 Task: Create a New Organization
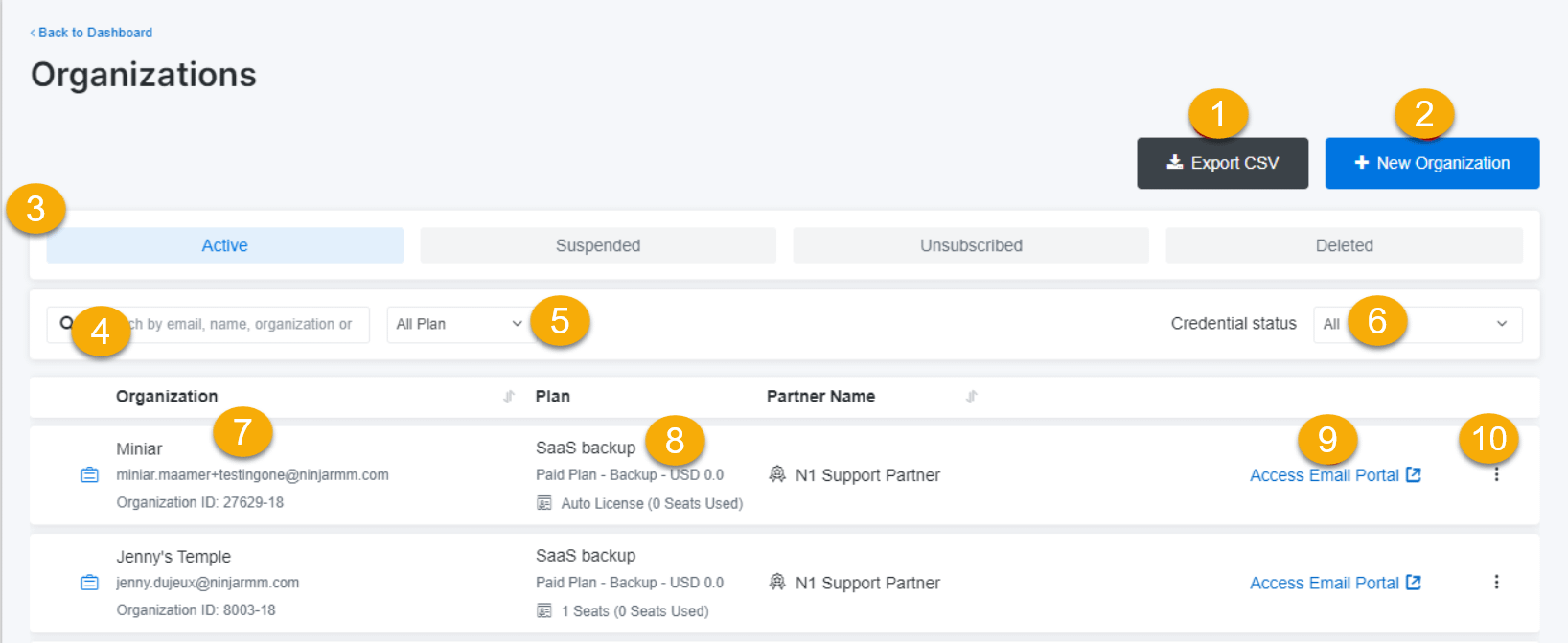tap(1432, 163)
